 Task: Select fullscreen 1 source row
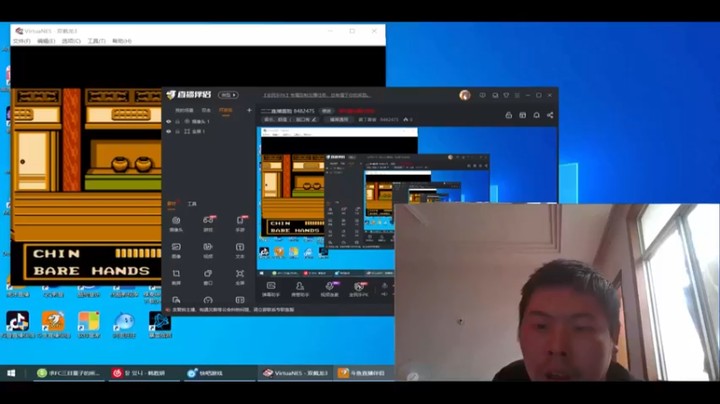tap(209, 132)
